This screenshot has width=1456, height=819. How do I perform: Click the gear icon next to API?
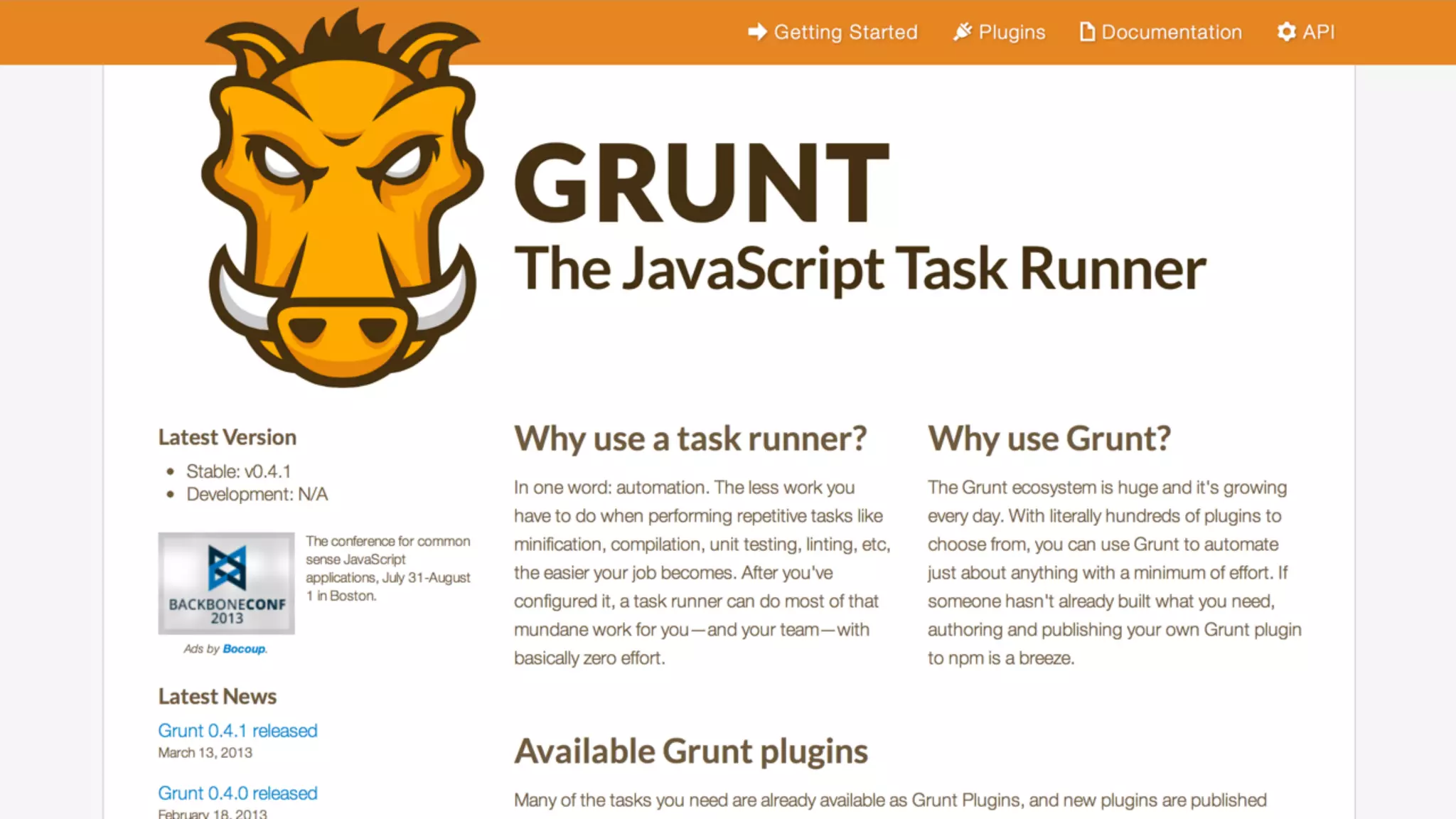(1286, 32)
